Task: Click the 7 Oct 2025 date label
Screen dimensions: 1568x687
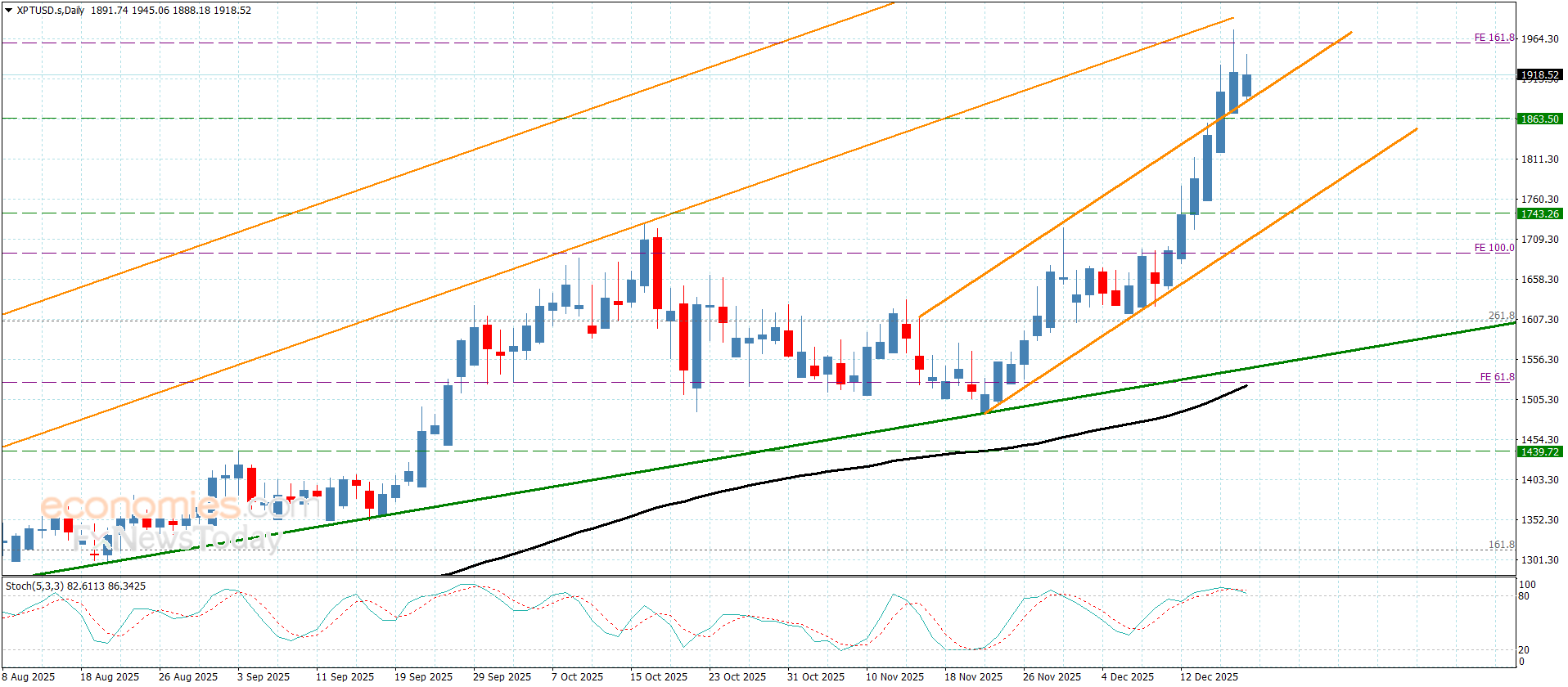Action: pyautogui.click(x=577, y=677)
